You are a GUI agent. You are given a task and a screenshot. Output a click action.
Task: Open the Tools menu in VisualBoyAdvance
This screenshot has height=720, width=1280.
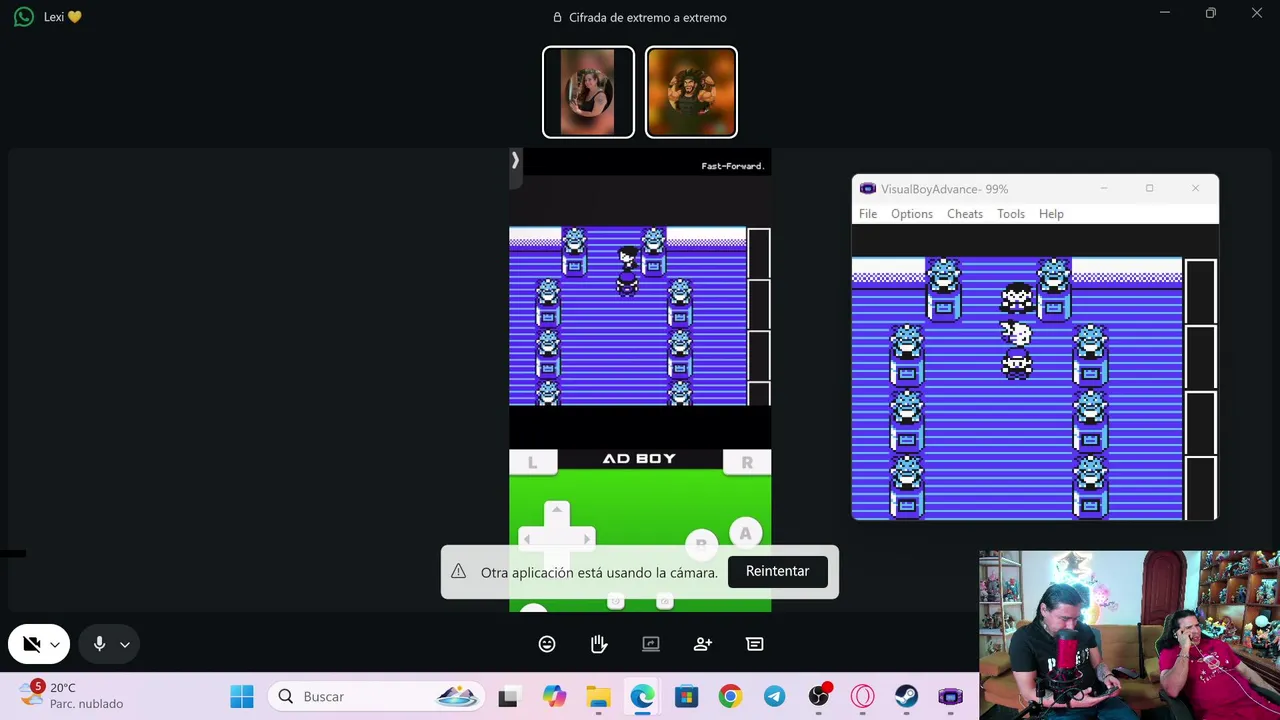point(1011,214)
